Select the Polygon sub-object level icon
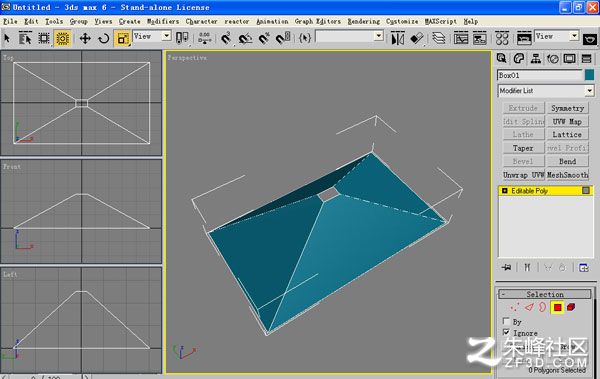This screenshot has height=379, width=600. click(557, 307)
